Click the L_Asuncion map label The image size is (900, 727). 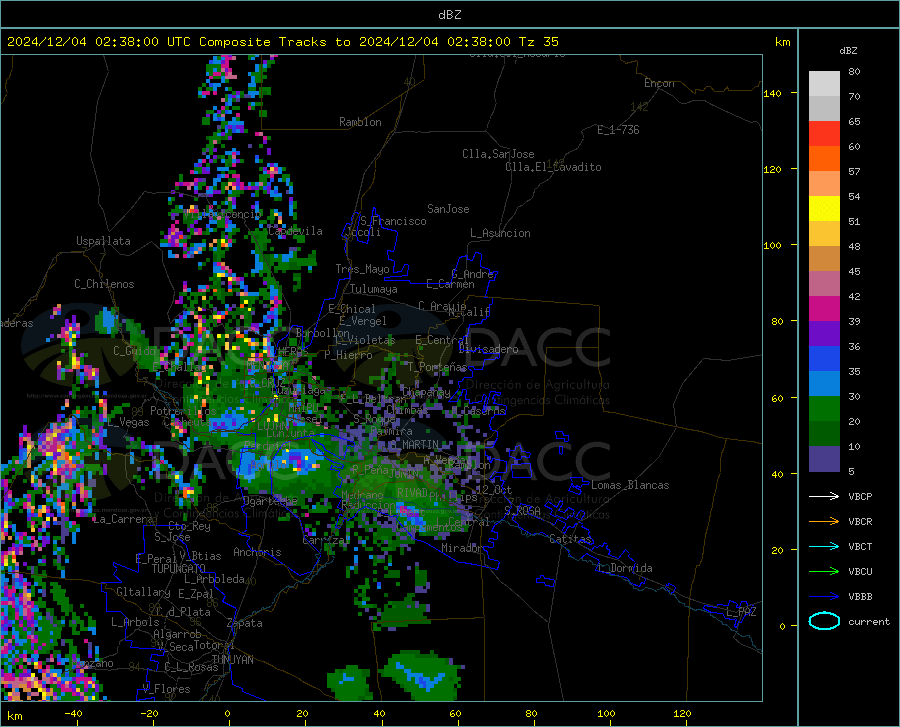click(x=500, y=233)
